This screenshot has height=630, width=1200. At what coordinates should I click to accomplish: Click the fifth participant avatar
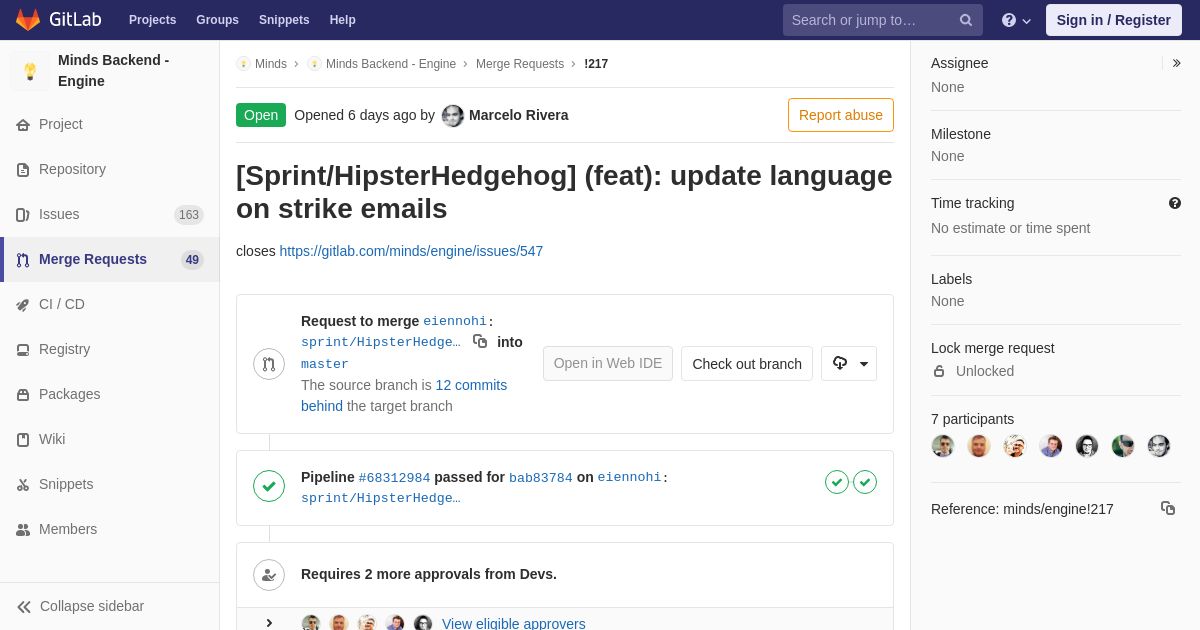click(x=1087, y=446)
